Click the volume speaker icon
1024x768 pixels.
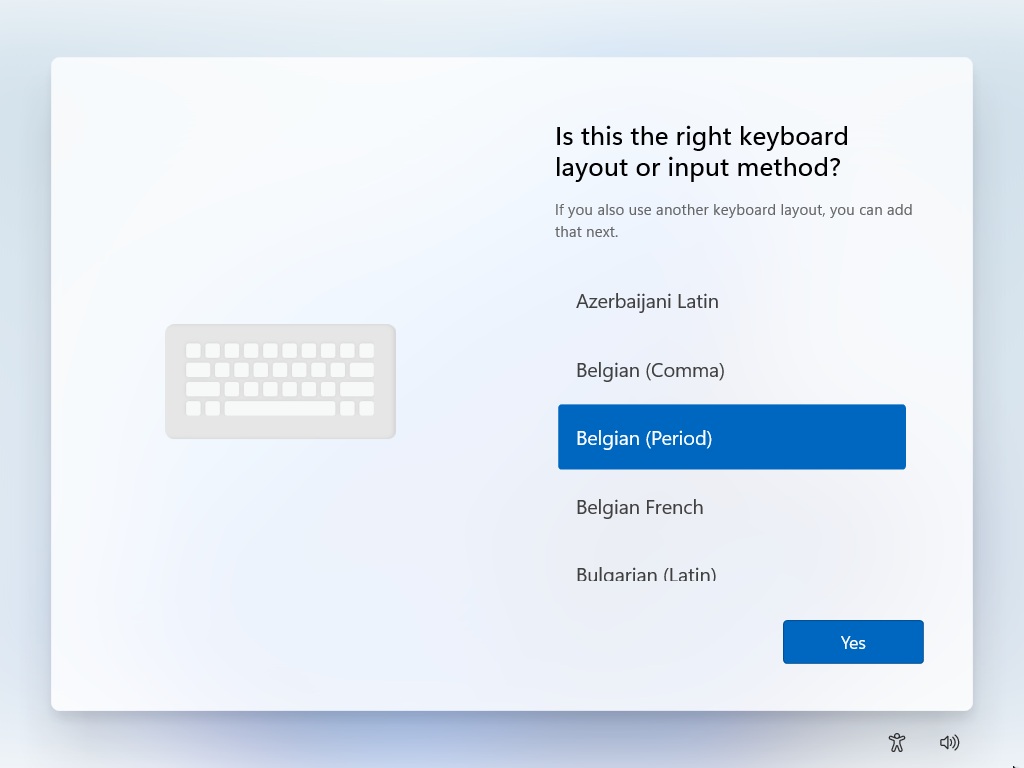pyautogui.click(x=949, y=743)
